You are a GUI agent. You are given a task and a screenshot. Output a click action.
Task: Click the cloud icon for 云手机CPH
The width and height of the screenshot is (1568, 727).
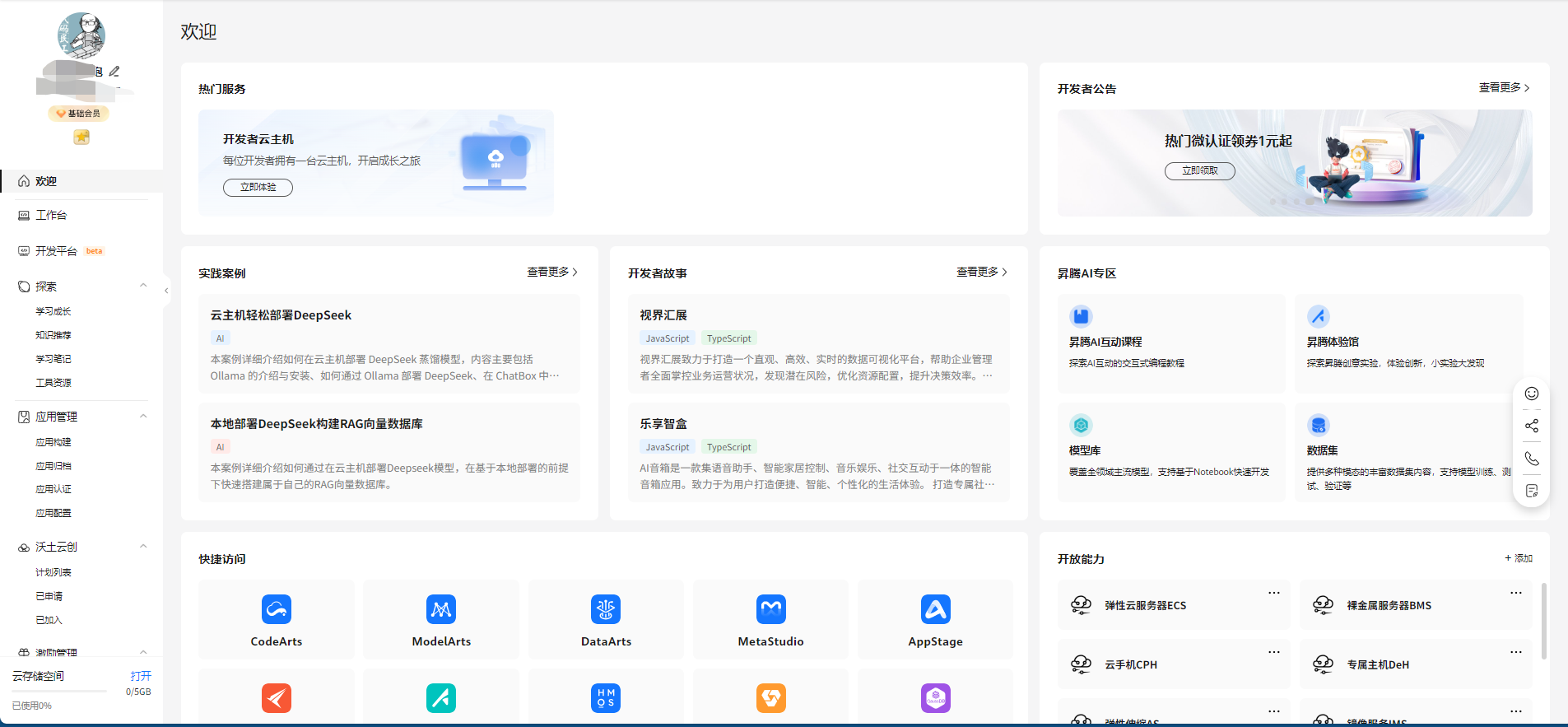point(1081,664)
